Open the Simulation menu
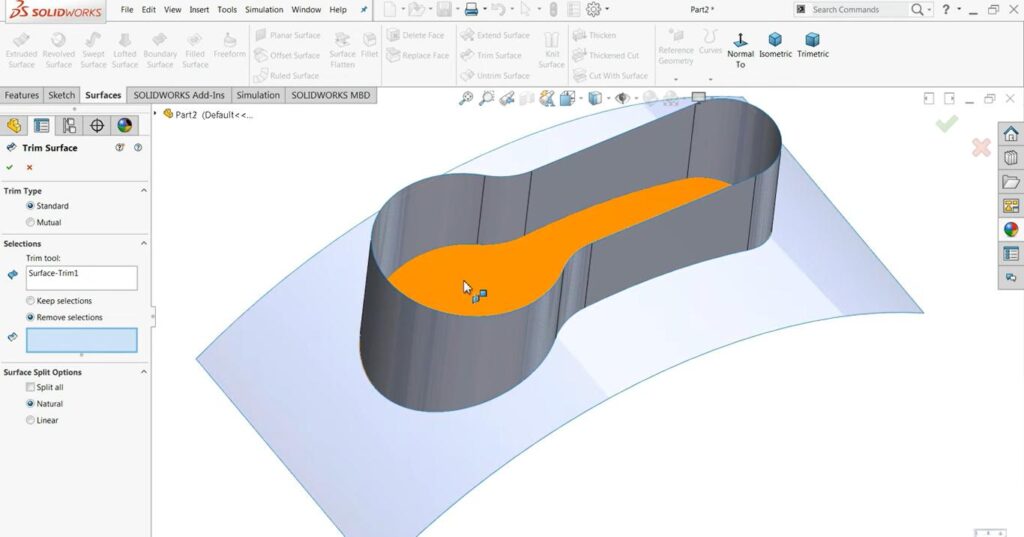This screenshot has height=537, width=1024. coord(264,10)
